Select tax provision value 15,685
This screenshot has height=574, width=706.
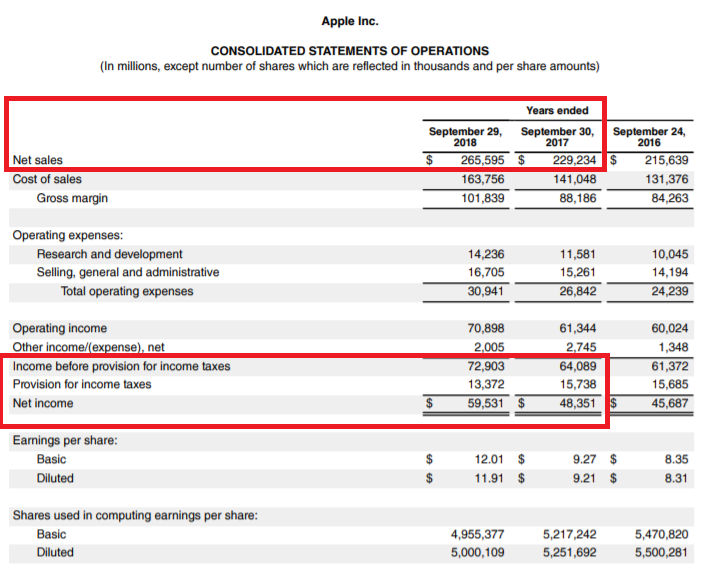(x=670, y=384)
